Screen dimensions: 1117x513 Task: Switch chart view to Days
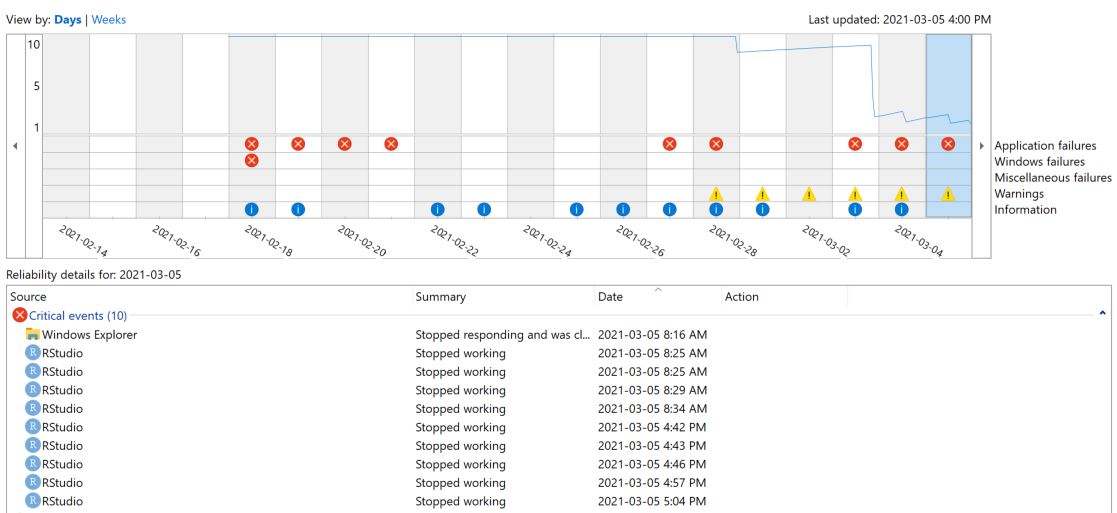[x=68, y=20]
